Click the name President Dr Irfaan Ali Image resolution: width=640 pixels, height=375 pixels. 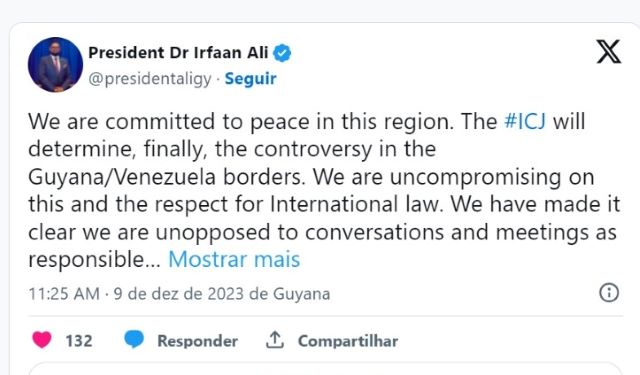[178, 53]
